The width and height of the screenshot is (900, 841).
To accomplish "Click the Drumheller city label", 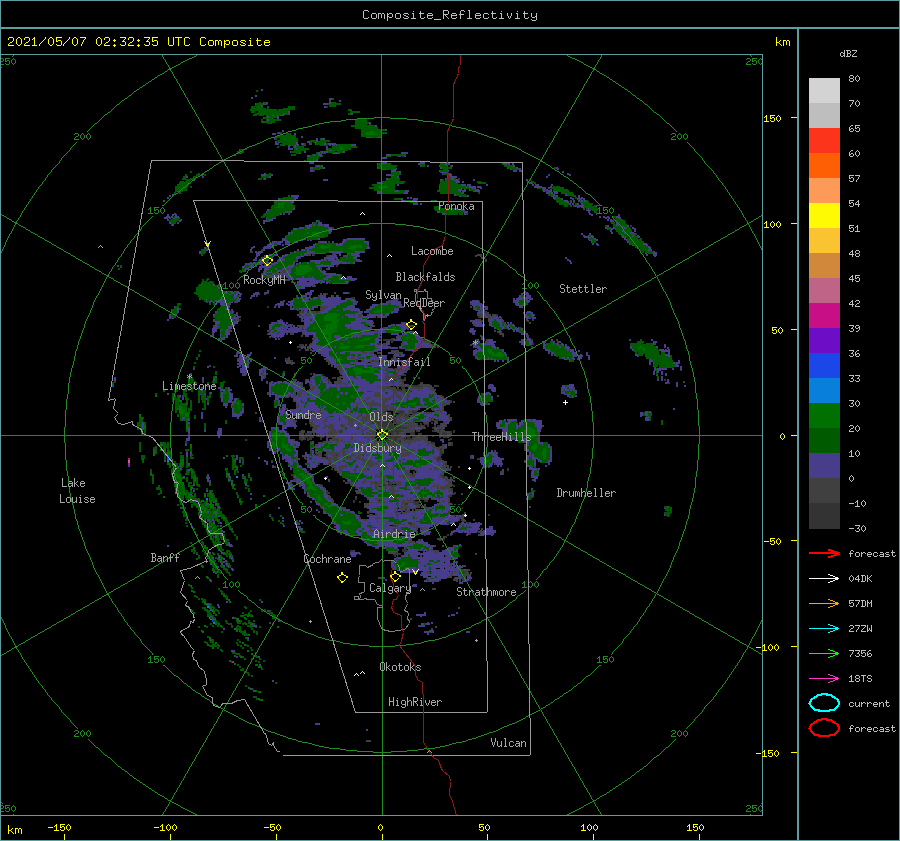I will (586, 493).
